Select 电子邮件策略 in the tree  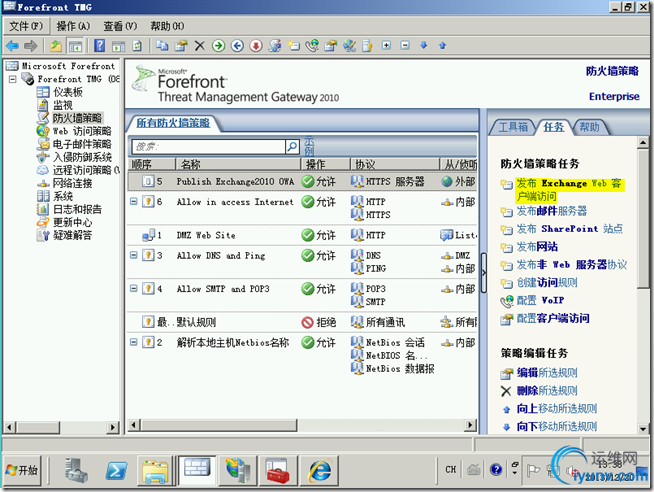(x=82, y=144)
